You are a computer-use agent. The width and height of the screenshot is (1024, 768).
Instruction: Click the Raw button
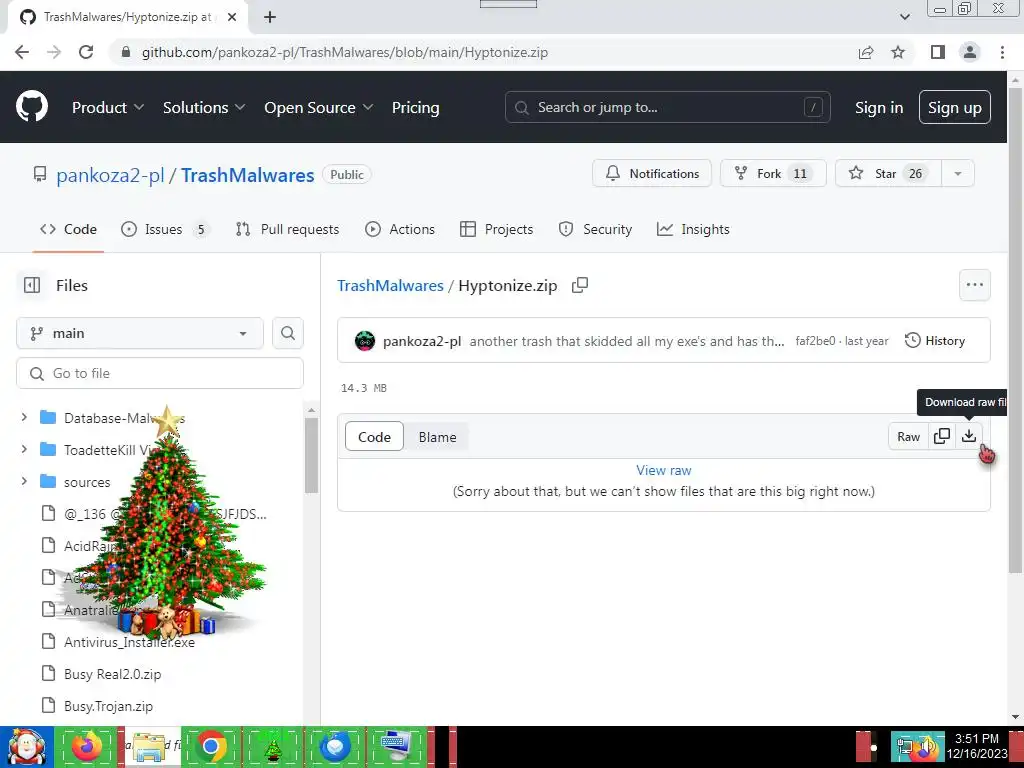[x=908, y=436]
